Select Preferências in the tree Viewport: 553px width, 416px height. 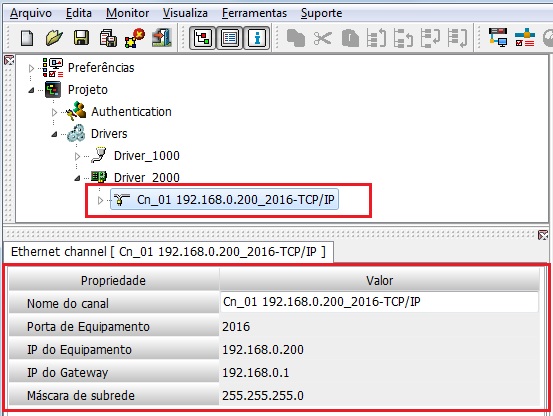(x=101, y=68)
